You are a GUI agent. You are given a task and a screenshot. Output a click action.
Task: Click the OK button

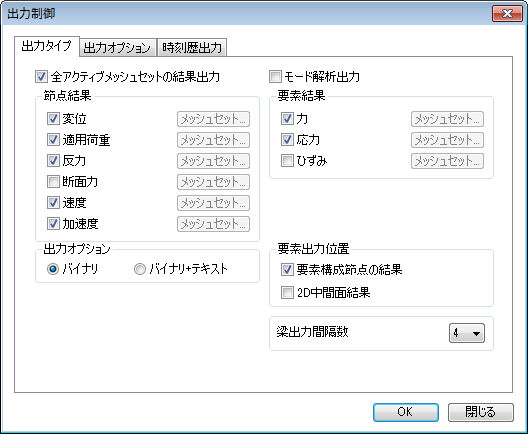406,412
